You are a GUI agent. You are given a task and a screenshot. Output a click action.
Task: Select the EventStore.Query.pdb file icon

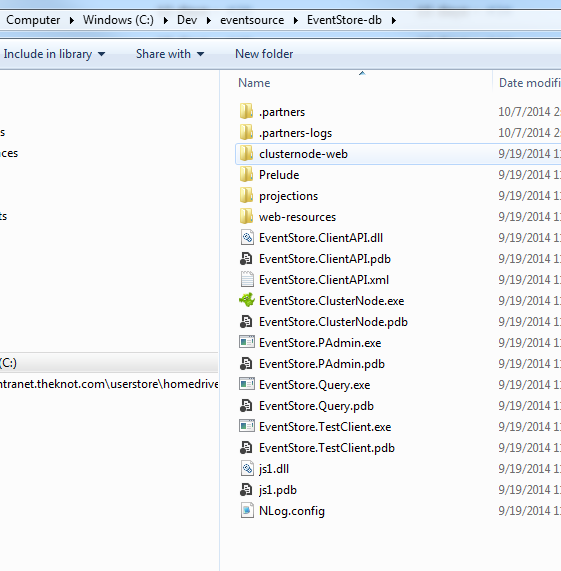246,405
